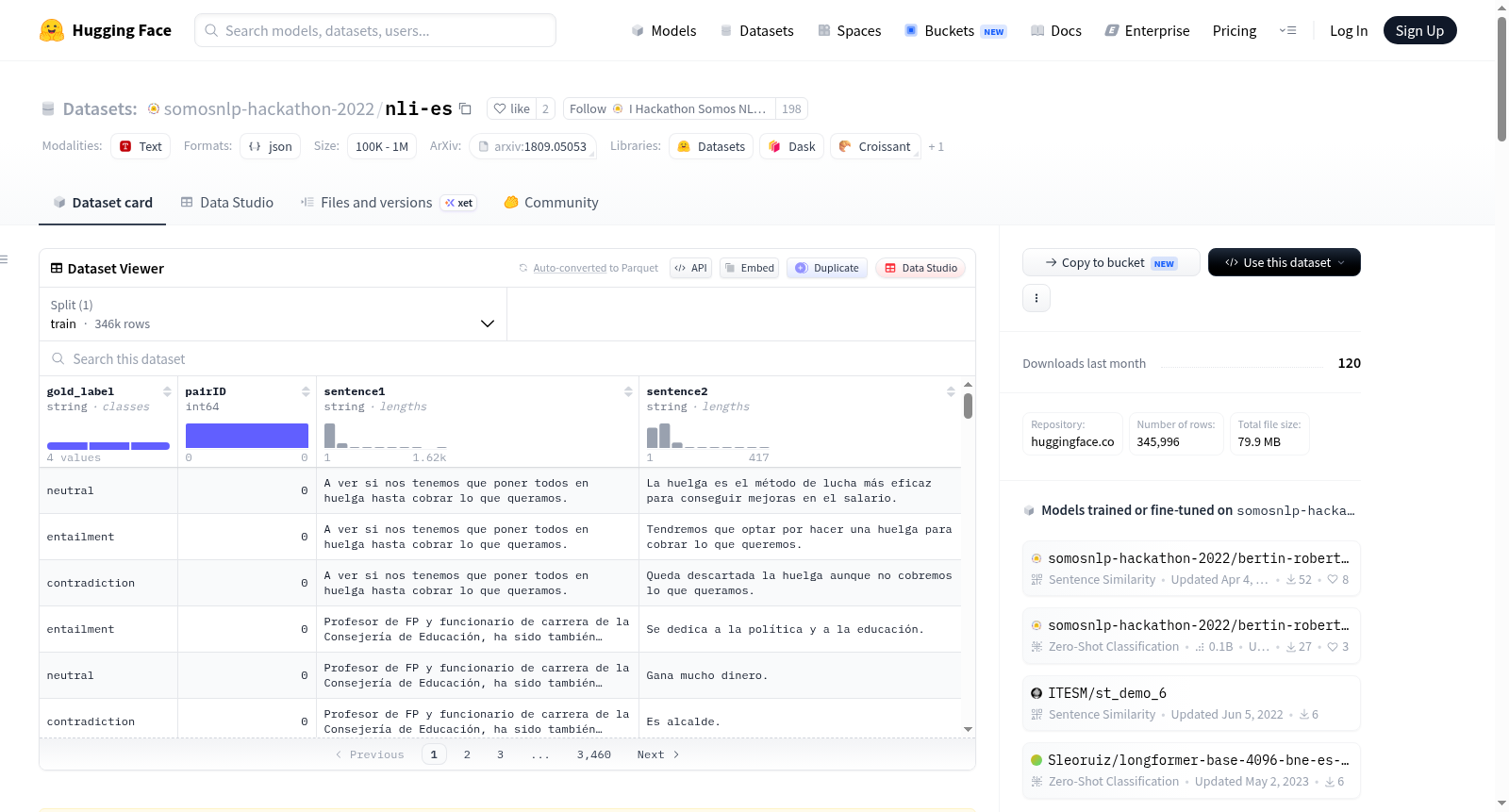Click the gold_label class distribution bar
Viewport: 1509px width, 812px height.
(x=108, y=445)
